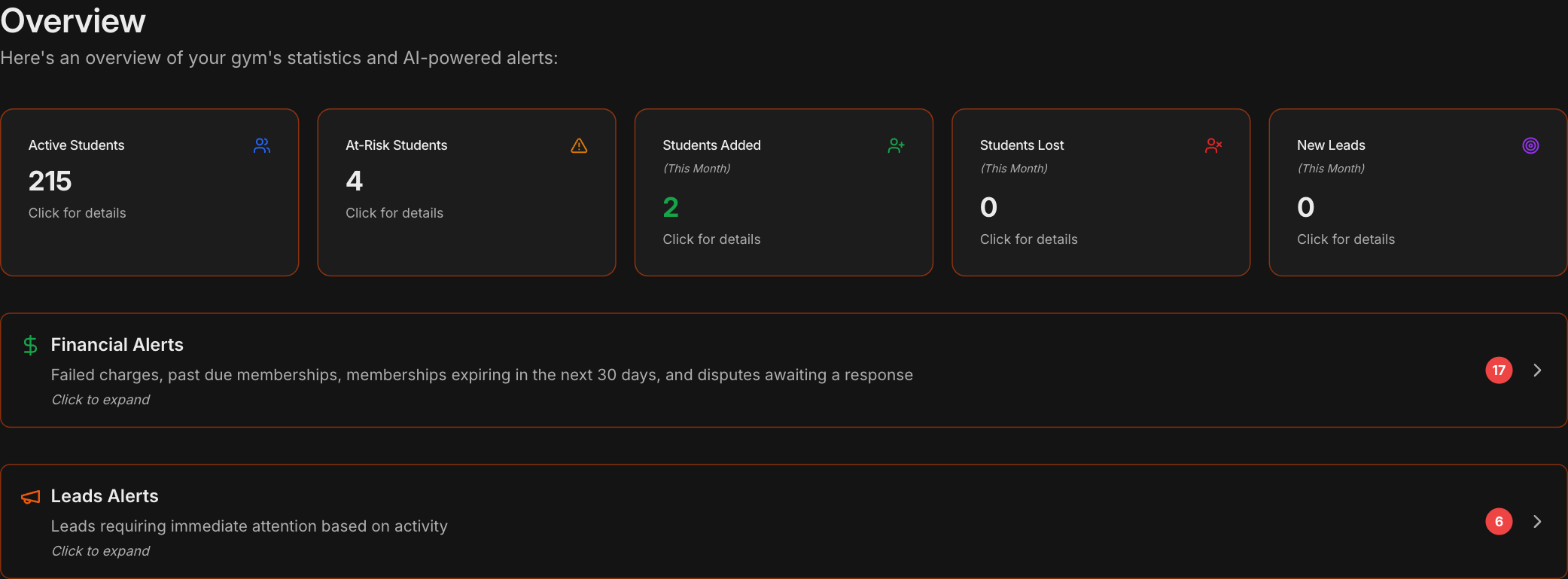The height and width of the screenshot is (579, 1568).
Task: Click the 215 active students count
Action: [50, 181]
